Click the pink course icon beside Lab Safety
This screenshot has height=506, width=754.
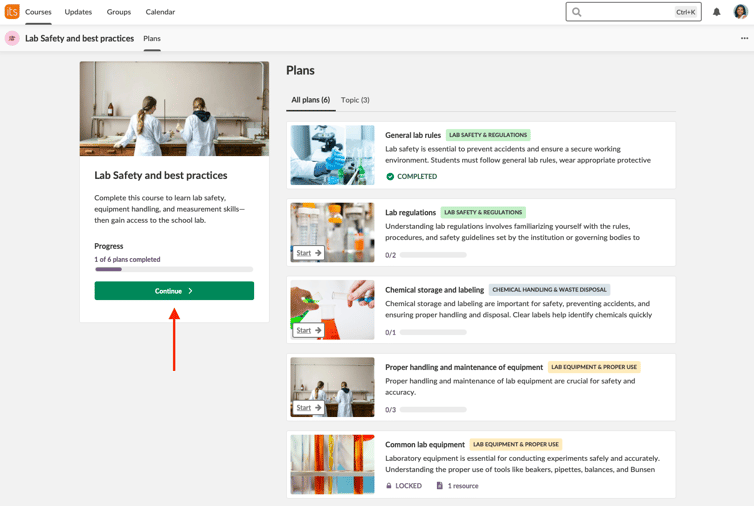tap(12, 38)
